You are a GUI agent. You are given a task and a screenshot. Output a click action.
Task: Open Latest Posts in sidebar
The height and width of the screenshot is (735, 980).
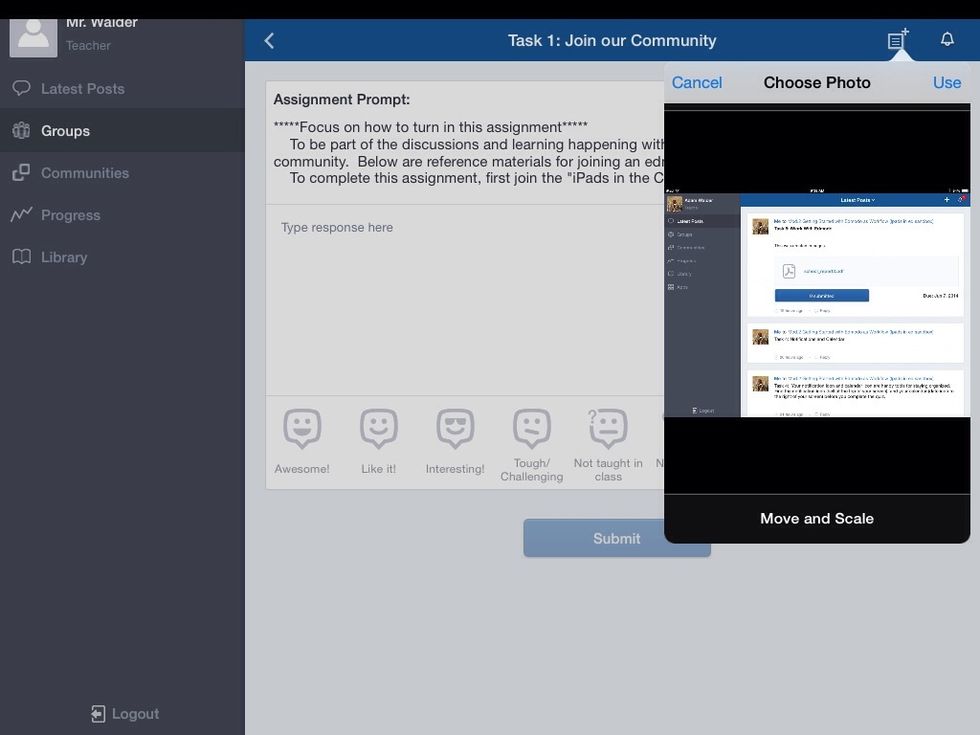[82, 89]
